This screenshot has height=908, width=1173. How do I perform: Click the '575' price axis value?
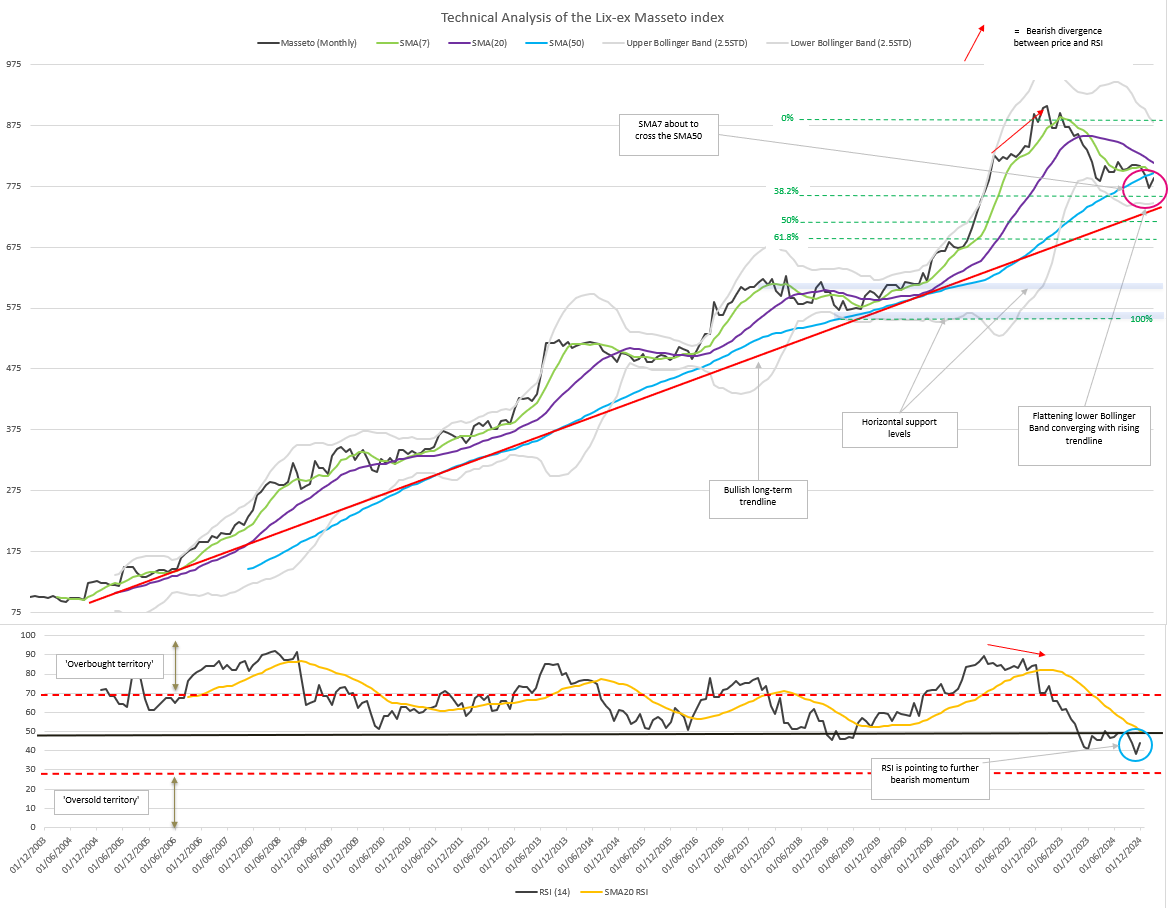coord(14,308)
